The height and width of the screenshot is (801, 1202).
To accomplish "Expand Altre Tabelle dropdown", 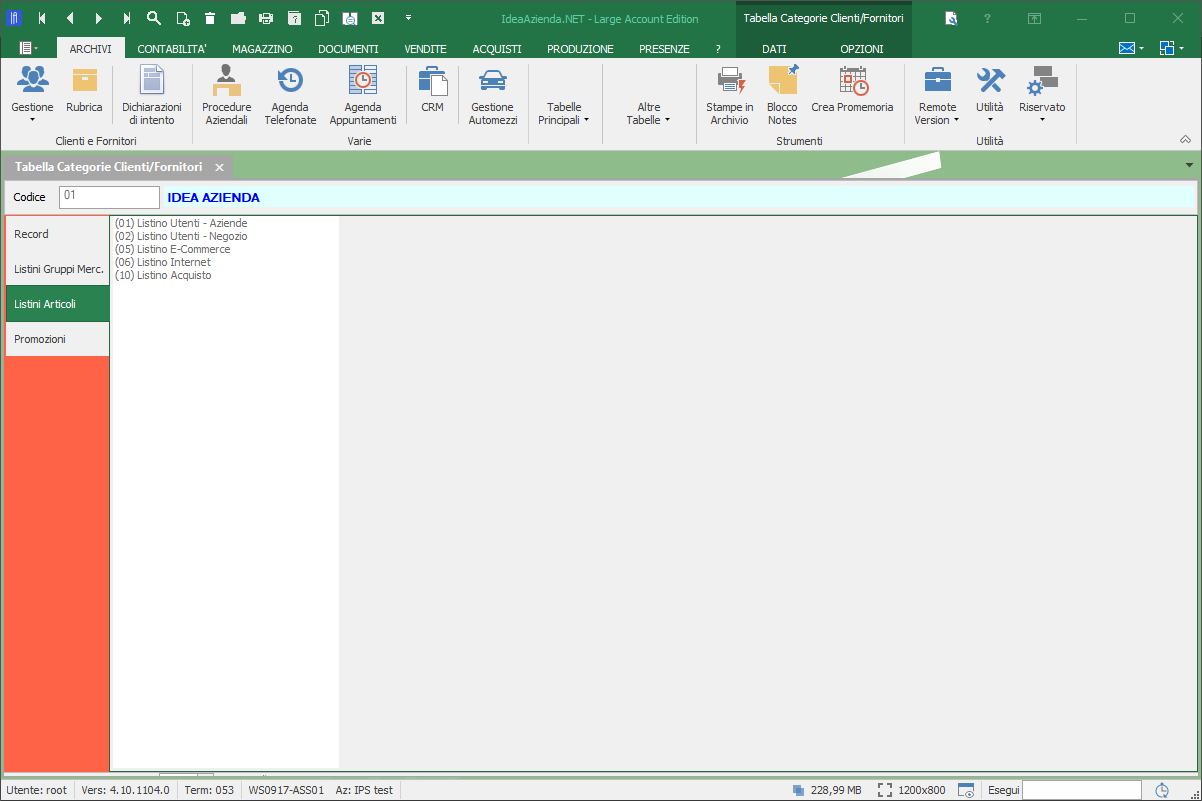I will (648, 113).
